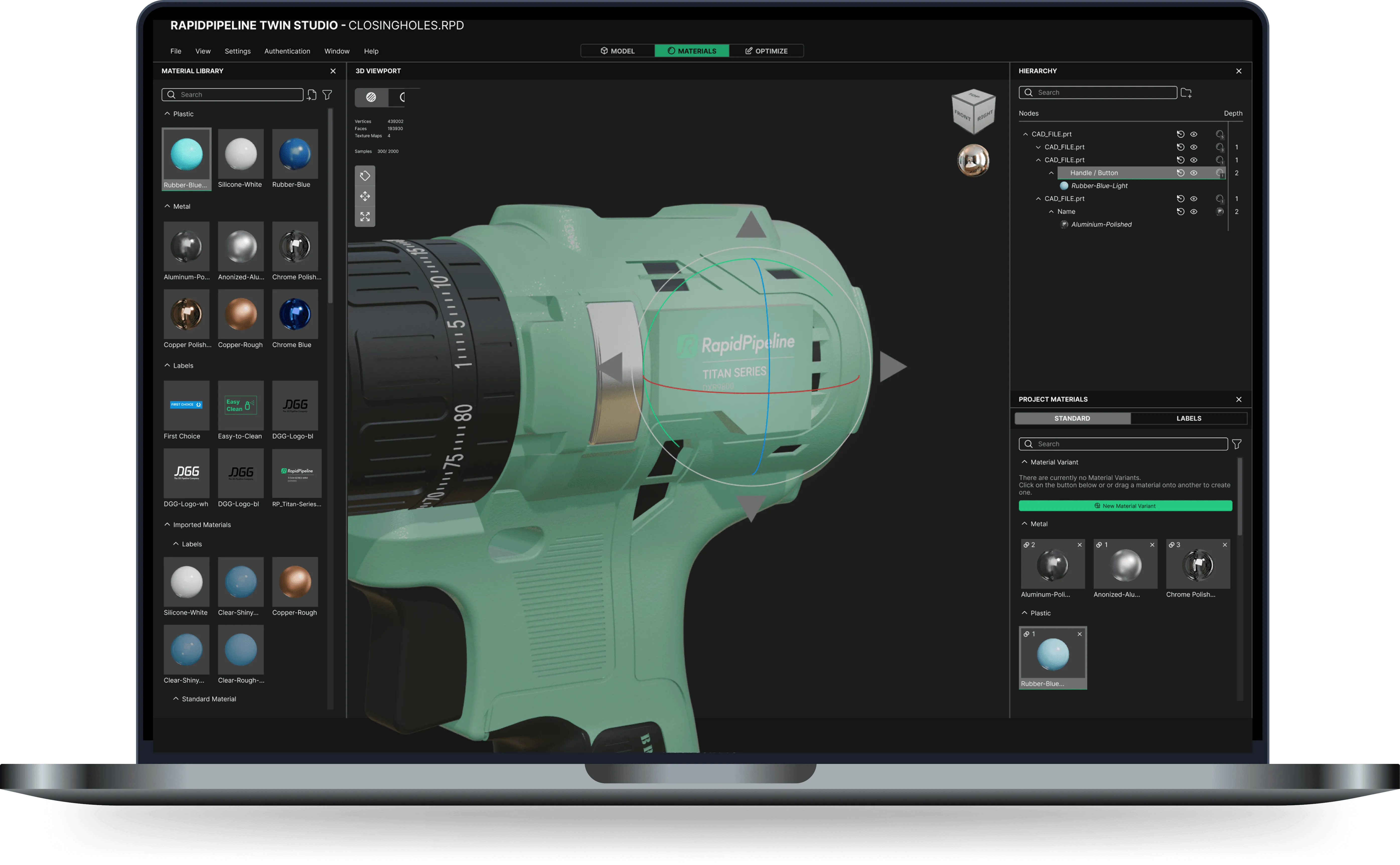Click the right-pointing gizmo arrow in viewport
This screenshot has width=1400, height=865.
click(x=892, y=367)
